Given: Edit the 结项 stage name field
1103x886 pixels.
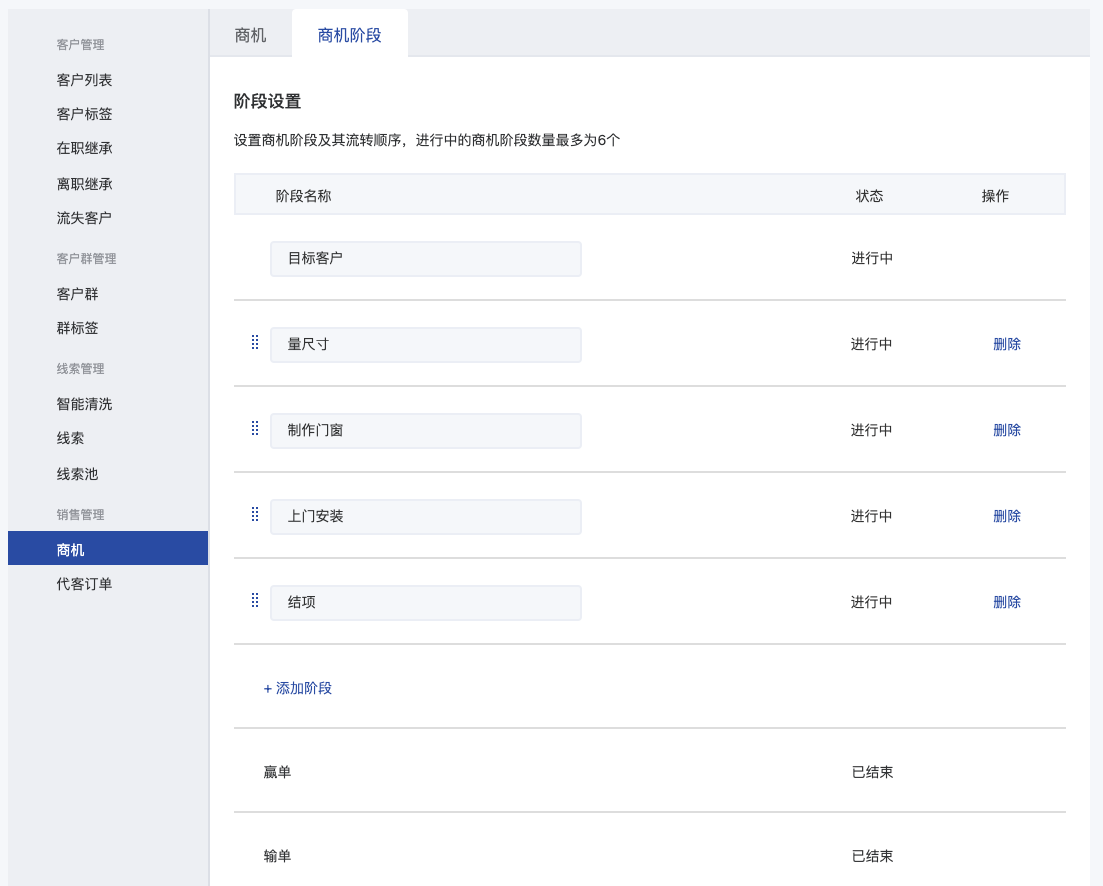Looking at the screenshot, I should (x=426, y=603).
